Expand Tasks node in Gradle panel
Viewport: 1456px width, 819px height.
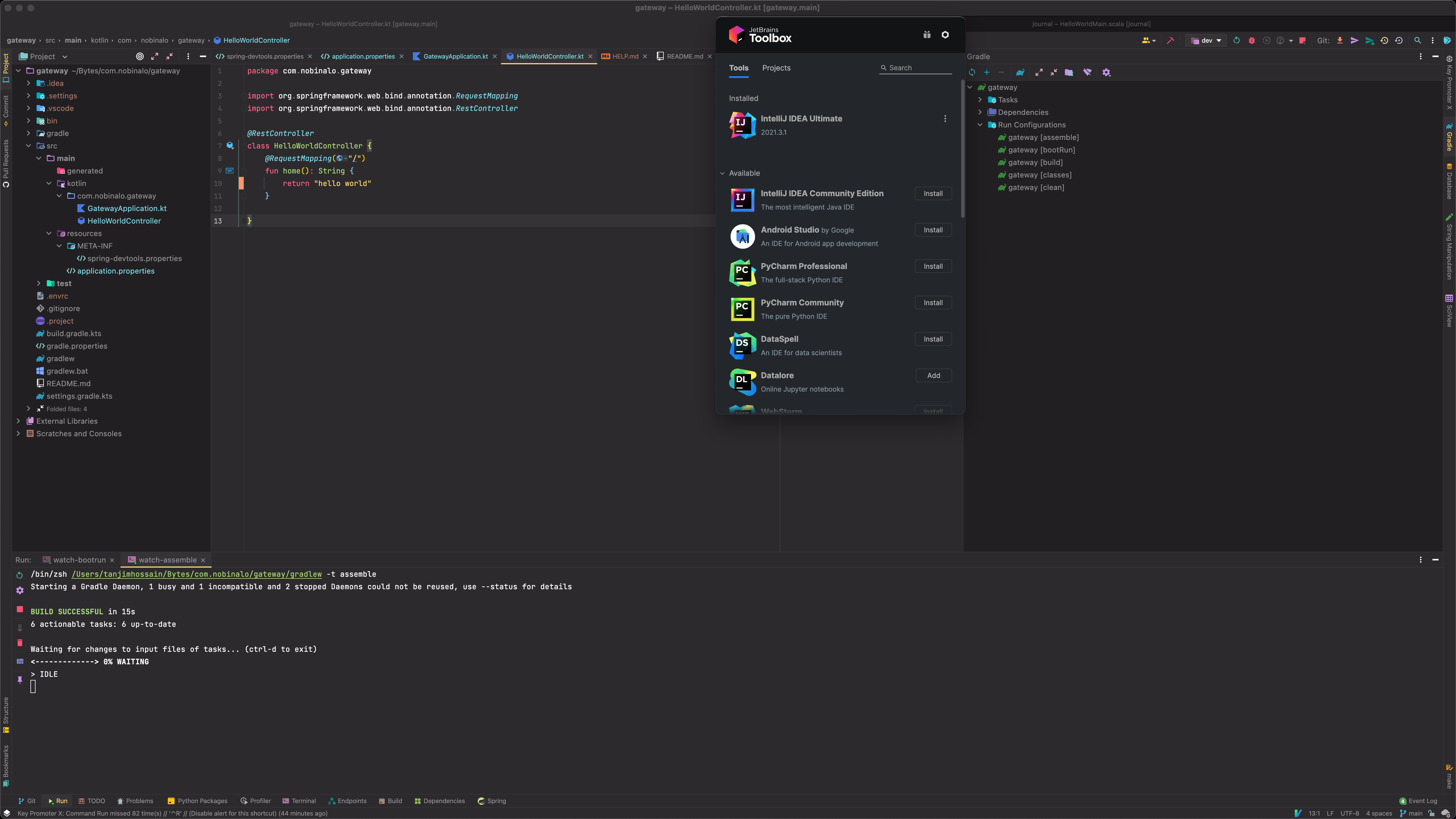tap(980, 100)
